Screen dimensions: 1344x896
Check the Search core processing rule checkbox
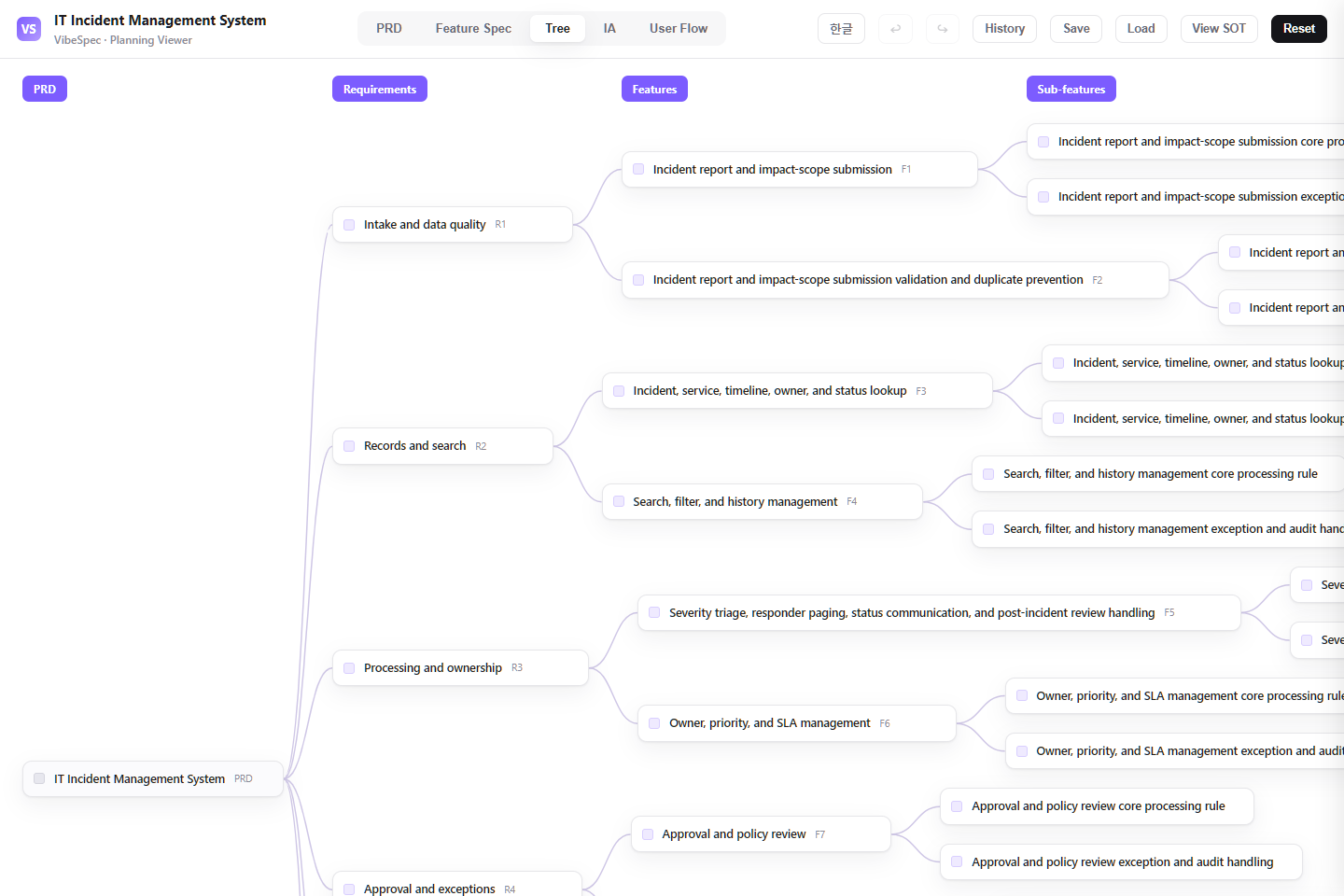coord(988,474)
